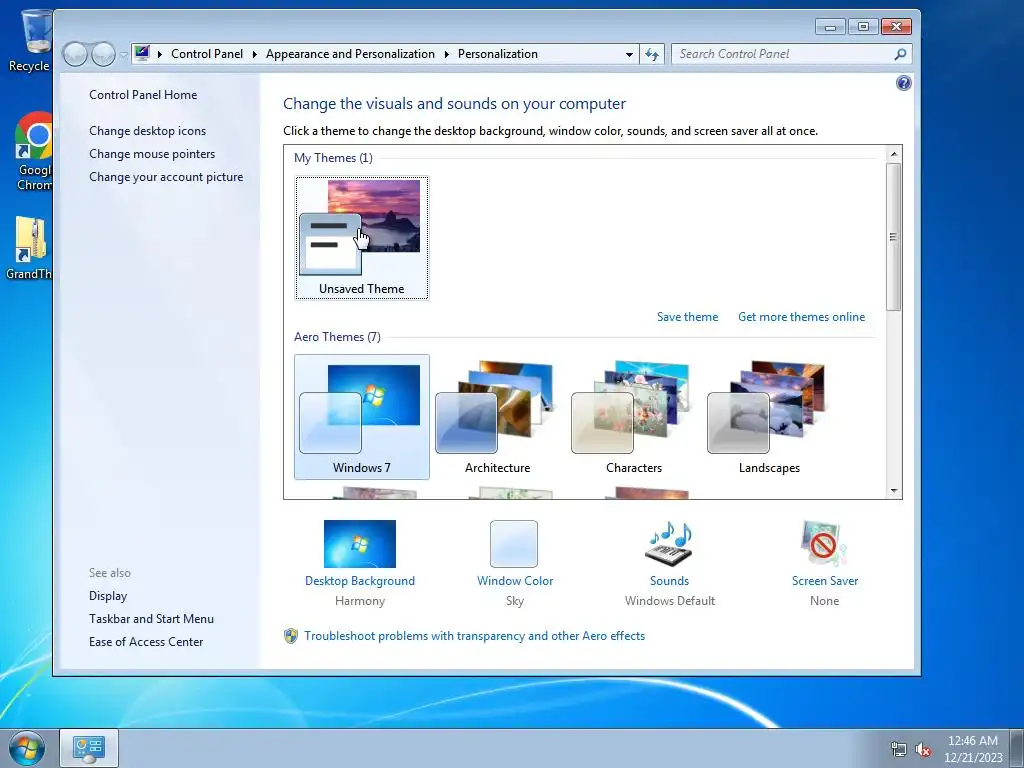
Task: Open the Windows Start orb
Action: [27, 748]
